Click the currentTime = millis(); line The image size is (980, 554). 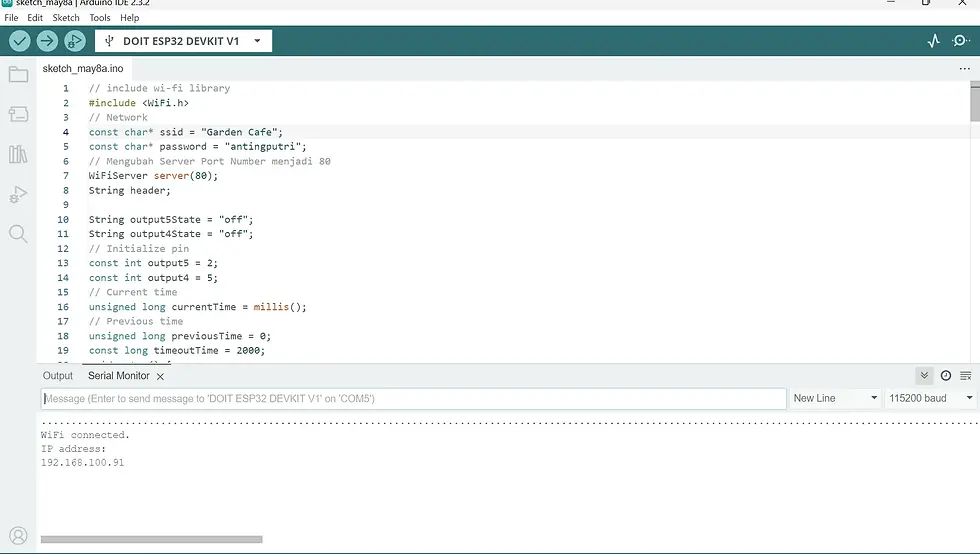pos(198,307)
